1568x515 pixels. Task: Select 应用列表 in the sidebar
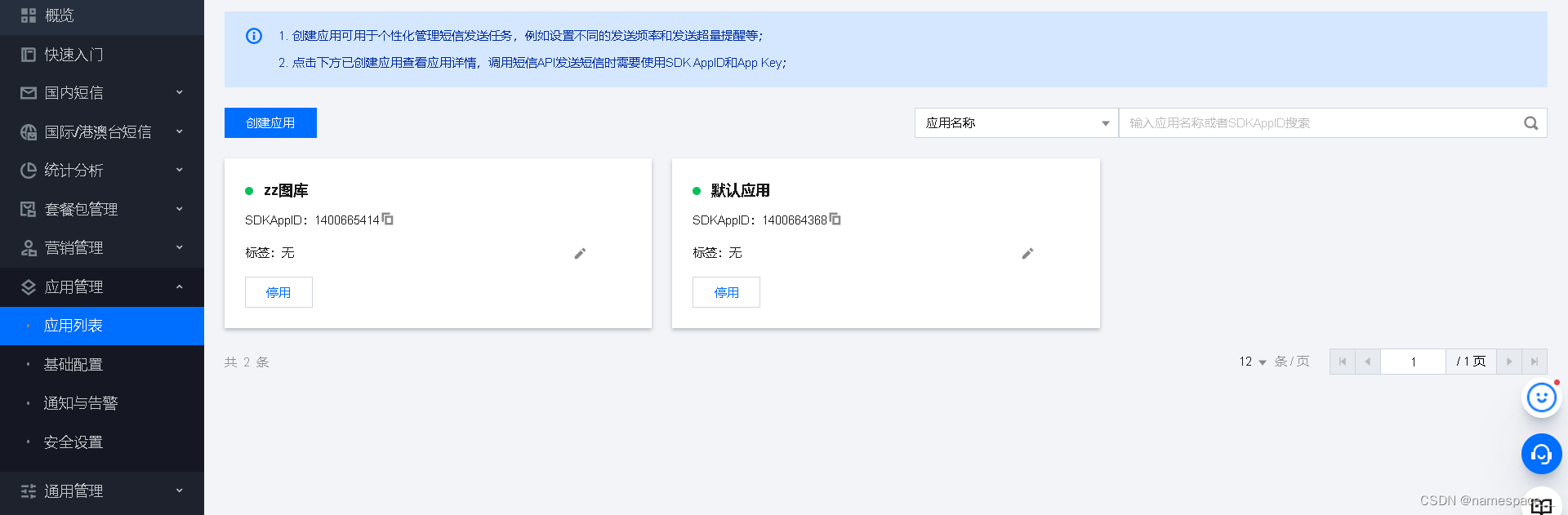[102, 326]
